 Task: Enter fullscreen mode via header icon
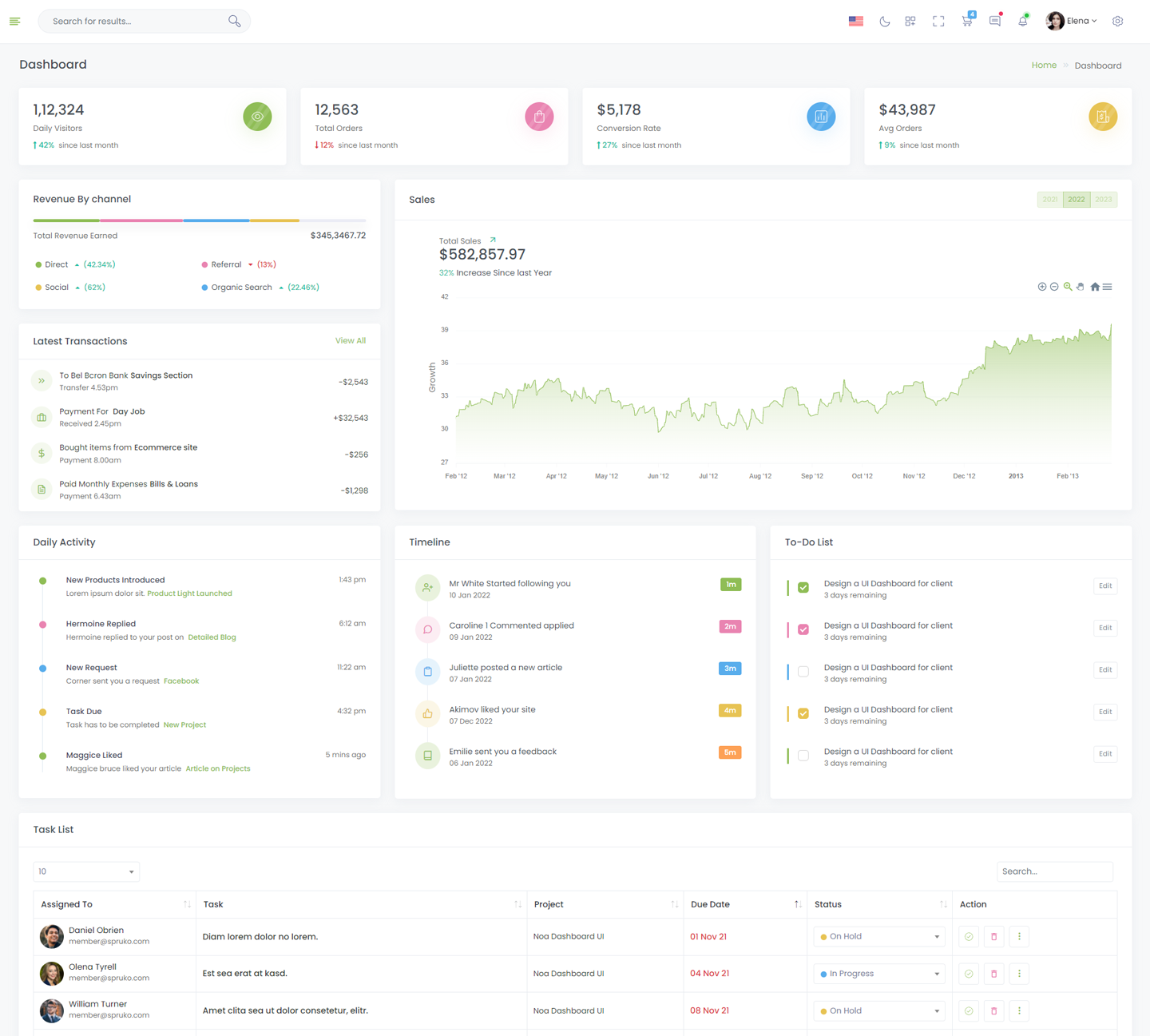(x=938, y=22)
